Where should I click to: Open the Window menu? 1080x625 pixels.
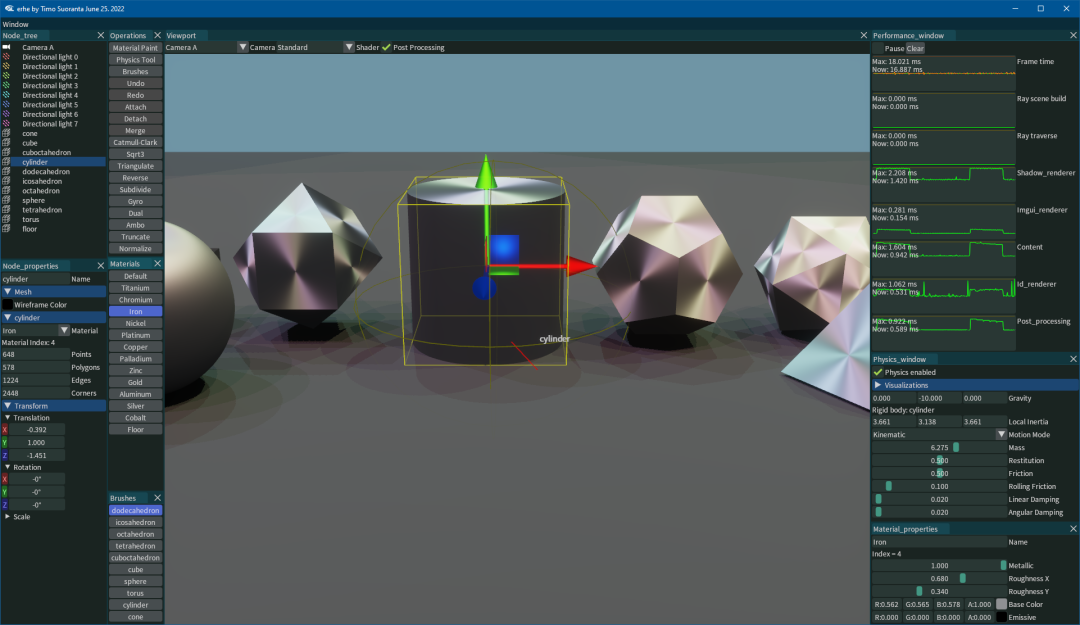15,24
